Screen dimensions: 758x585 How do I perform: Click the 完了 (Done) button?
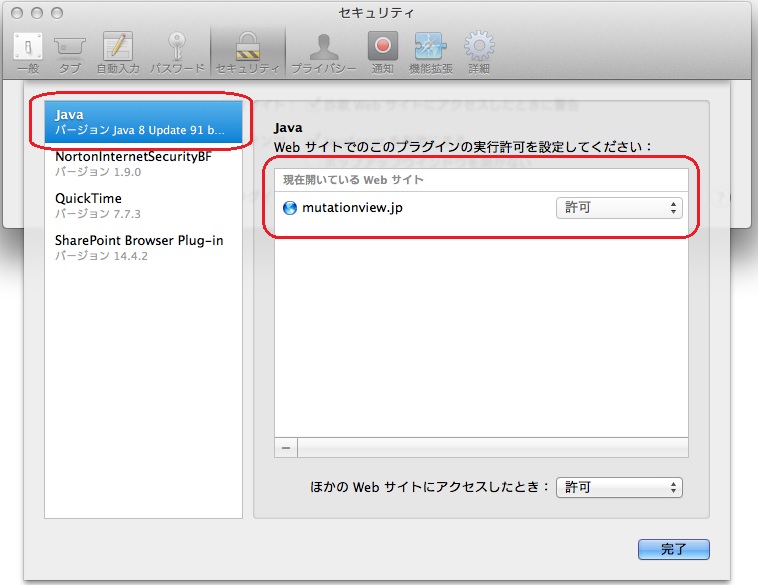tap(673, 549)
